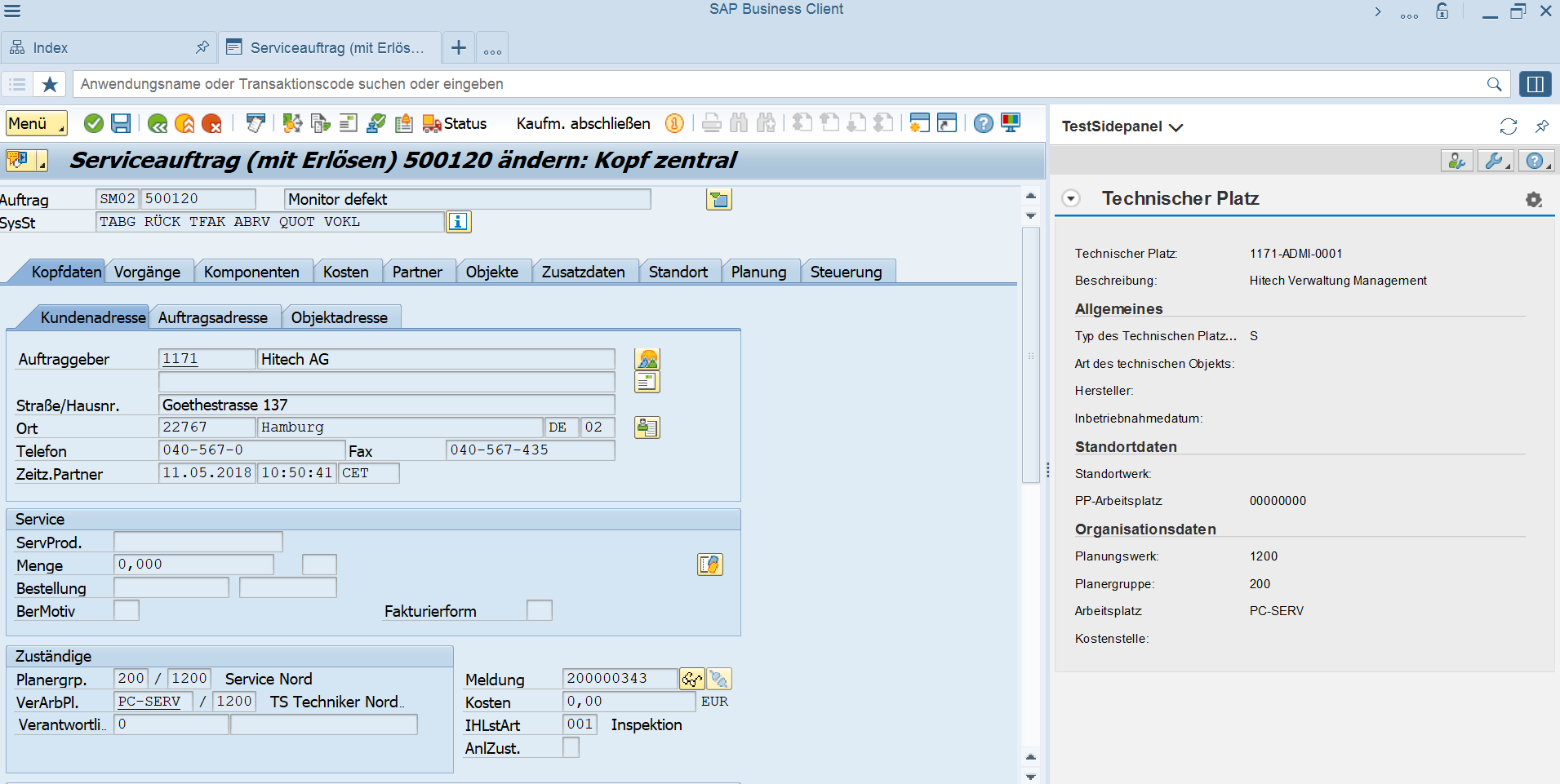
Task: Click the Customize Local Layout monitor icon
Action: tap(1011, 123)
